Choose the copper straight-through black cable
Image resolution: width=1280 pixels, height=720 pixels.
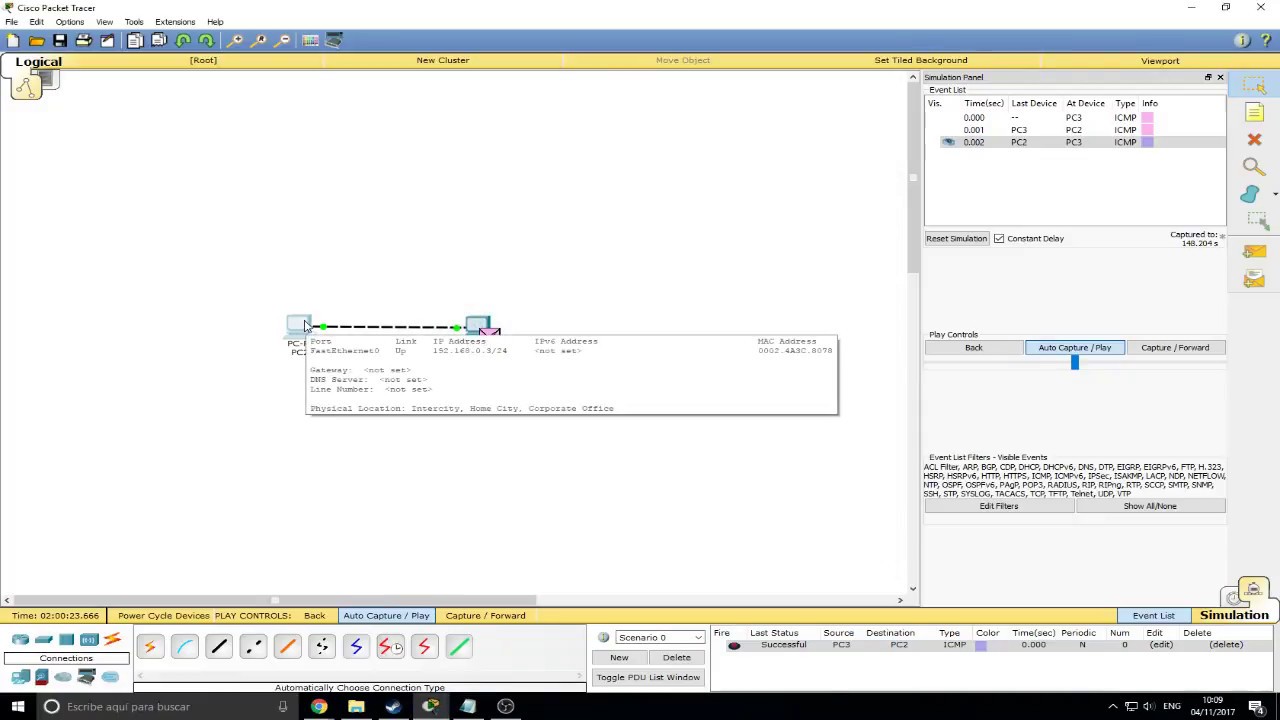[x=219, y=647]
